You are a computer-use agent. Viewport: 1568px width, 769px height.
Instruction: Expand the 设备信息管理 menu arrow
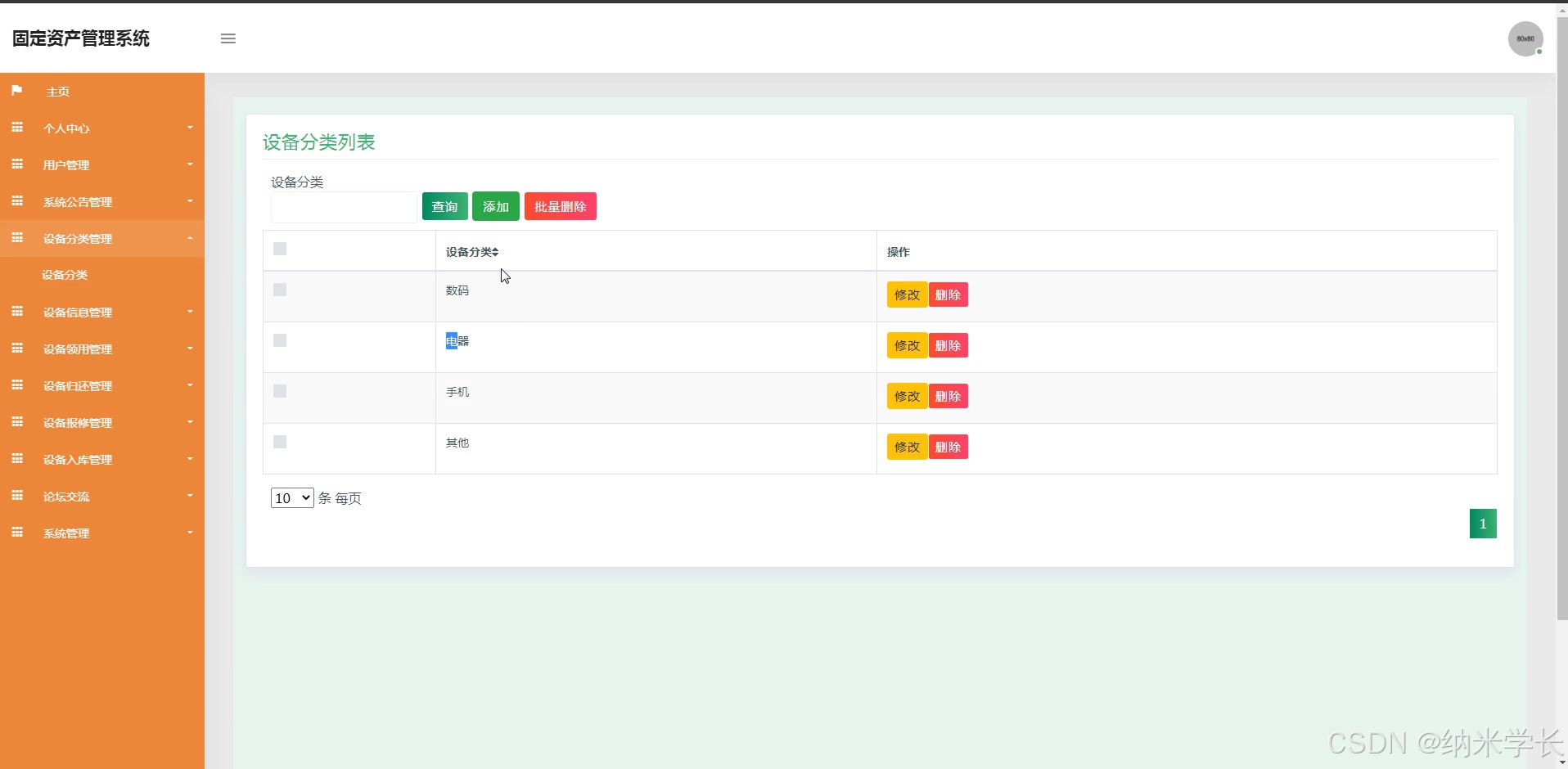tap(190, 312)
